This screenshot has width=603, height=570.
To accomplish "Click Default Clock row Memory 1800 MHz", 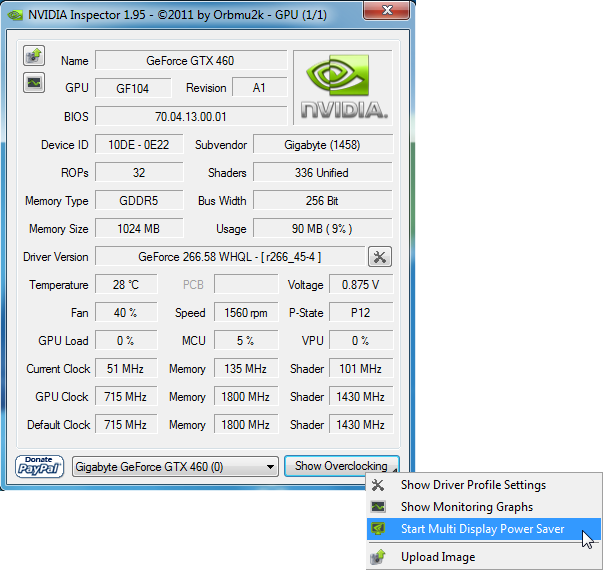I will click(246, 425).
